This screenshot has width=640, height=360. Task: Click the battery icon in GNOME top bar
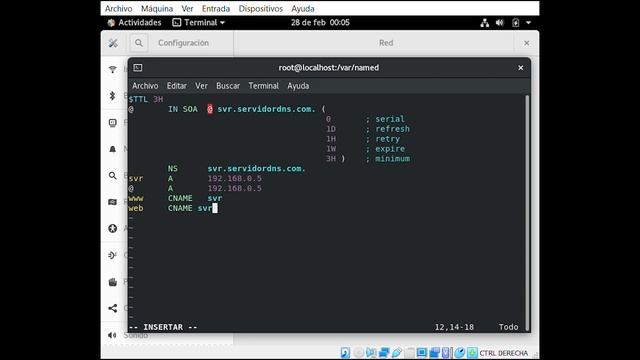point(516,23)
